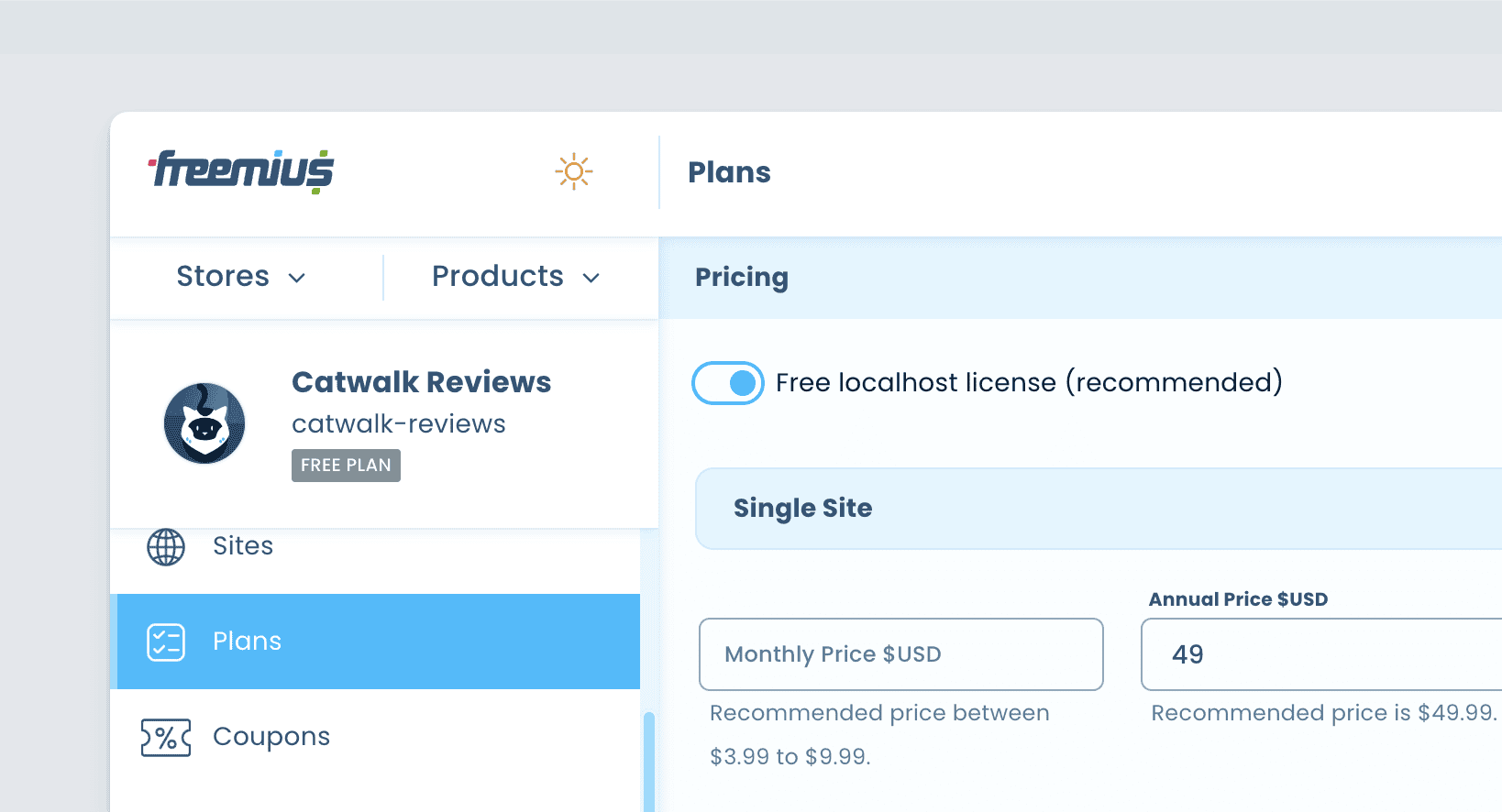
Task: Open the Products dropdown
Action: (516, 277)
